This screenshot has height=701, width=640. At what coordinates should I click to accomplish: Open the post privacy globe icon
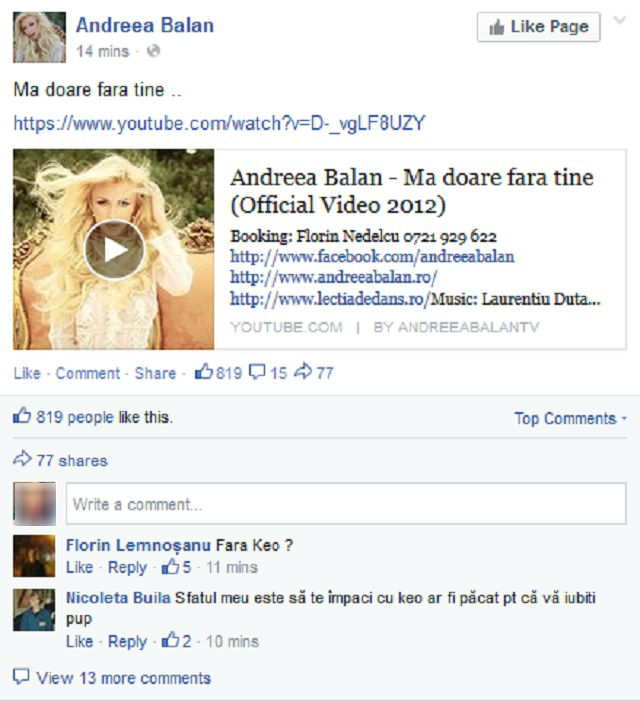153,51
